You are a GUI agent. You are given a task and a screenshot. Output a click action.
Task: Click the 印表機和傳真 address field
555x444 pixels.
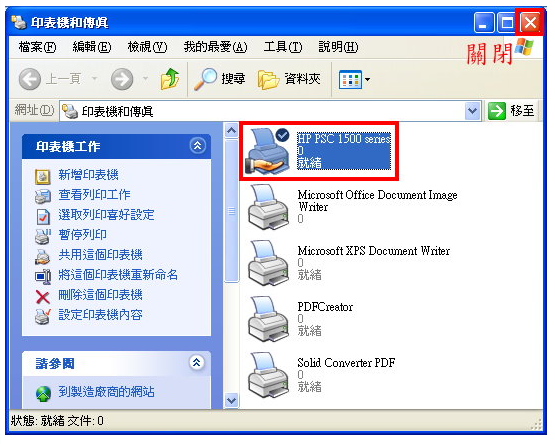point(263,111)
